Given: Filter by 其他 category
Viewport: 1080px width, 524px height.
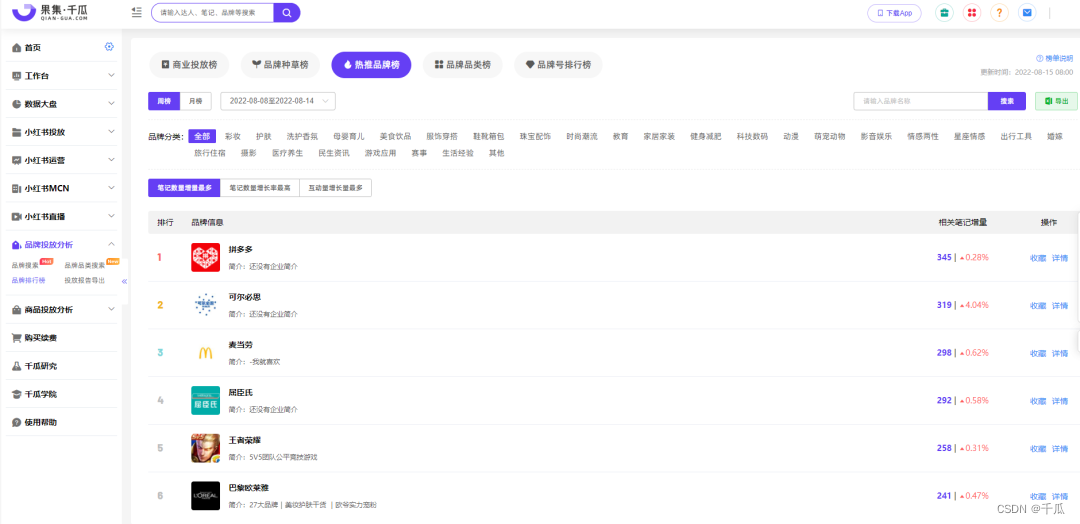Looking at the screenshot, I should click(x=497, y=153).
